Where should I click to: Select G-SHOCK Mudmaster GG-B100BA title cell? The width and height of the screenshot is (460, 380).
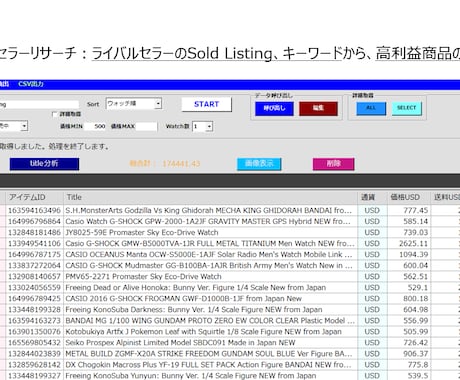click(x=210, y=265)
